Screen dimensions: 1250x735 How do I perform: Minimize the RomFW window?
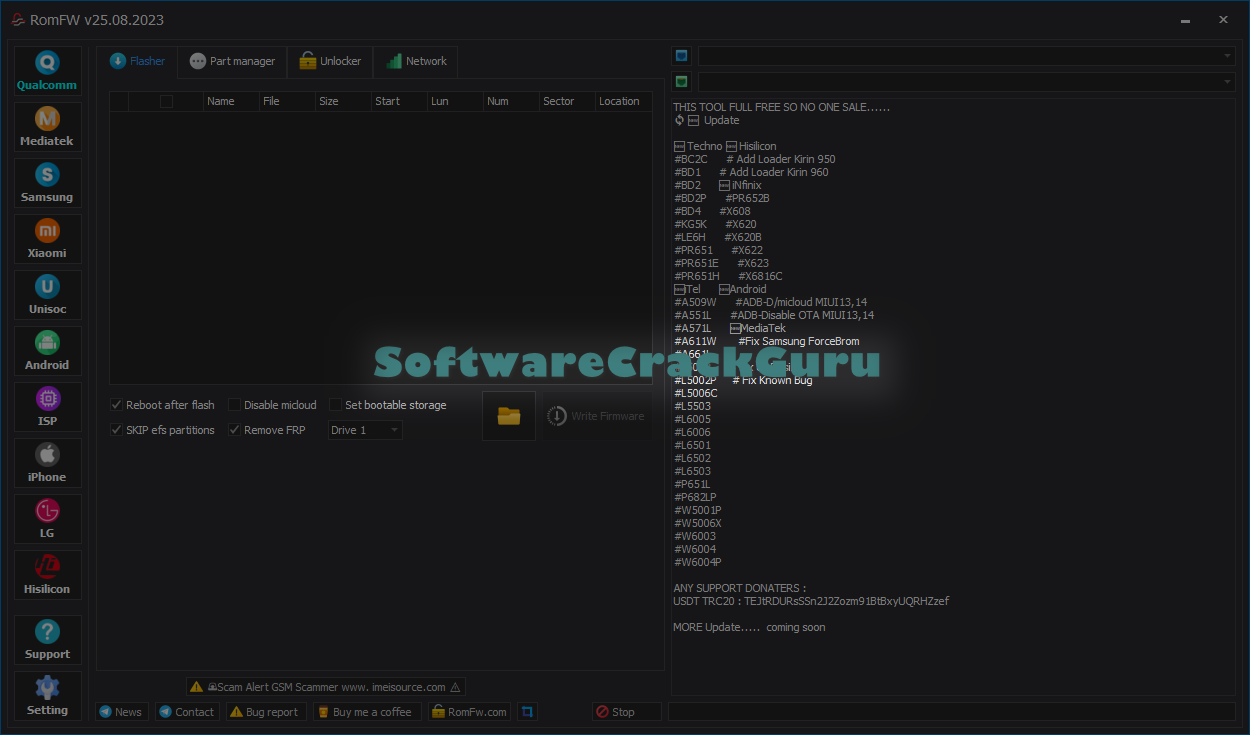pyautogui.click(x=1185, y=20)
